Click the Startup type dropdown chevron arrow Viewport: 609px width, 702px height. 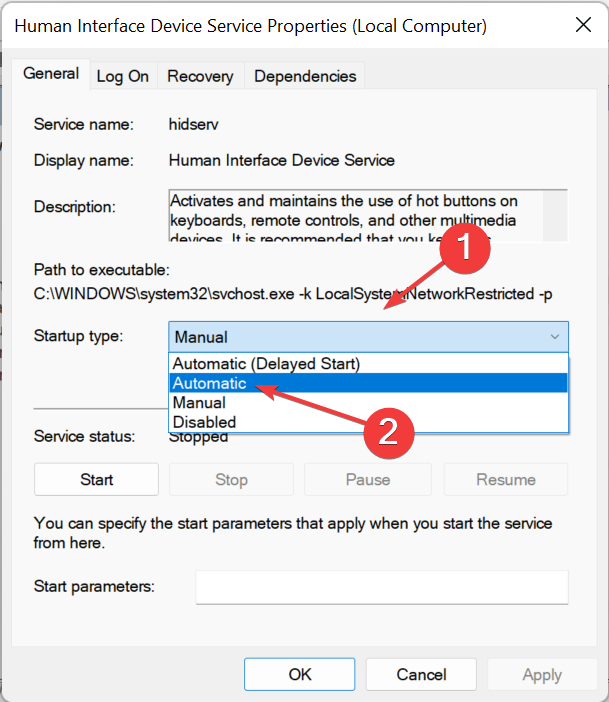point(555,337)
